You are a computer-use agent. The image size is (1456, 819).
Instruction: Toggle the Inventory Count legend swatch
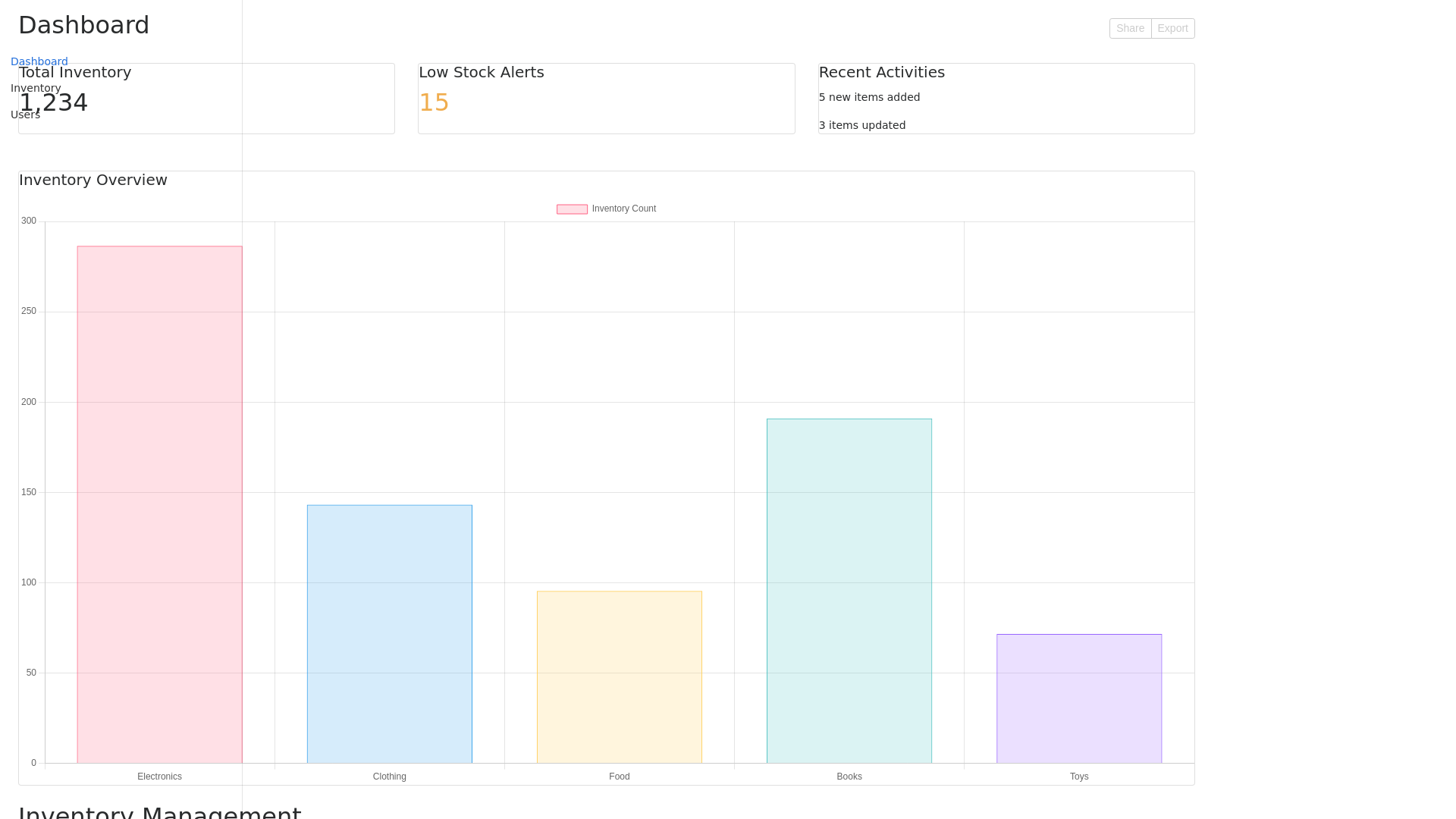pos(572,209)
